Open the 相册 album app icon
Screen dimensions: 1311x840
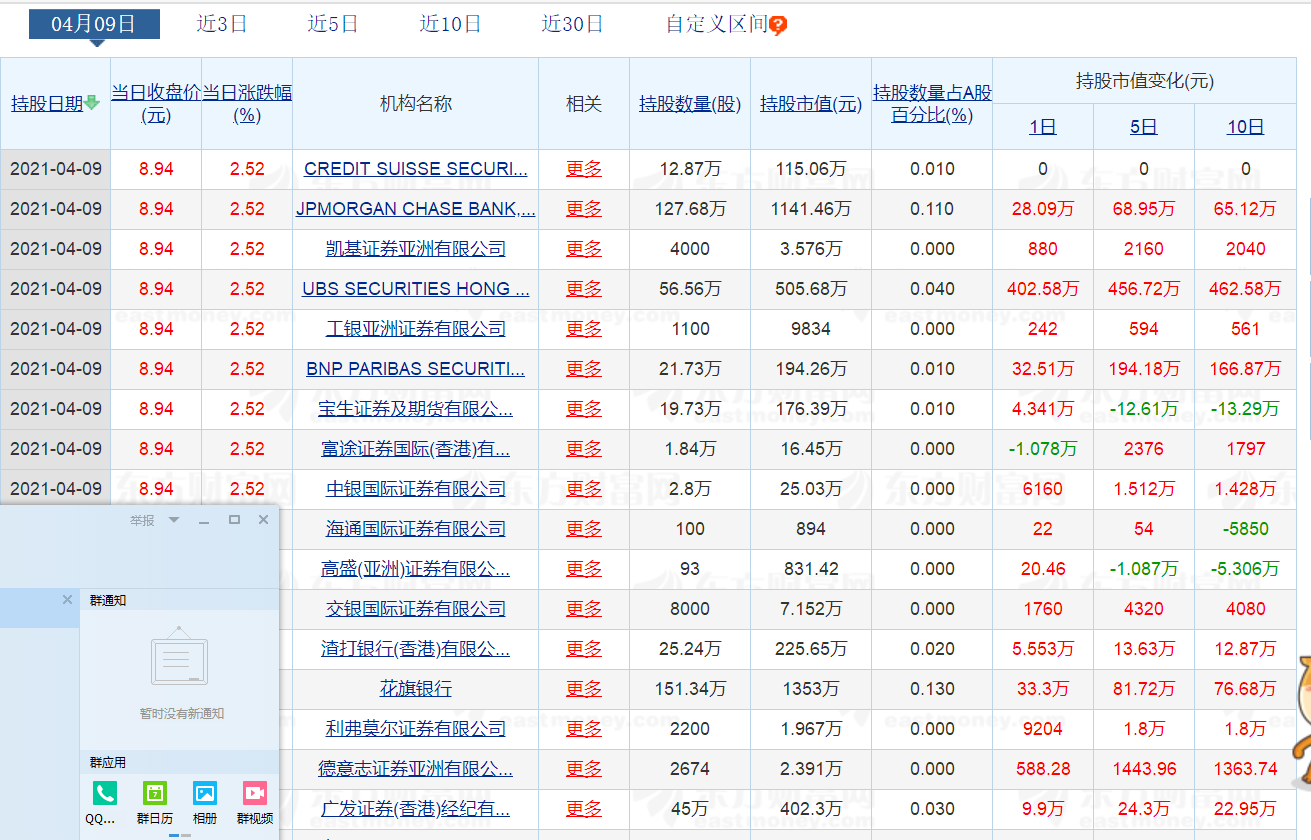pyautogui.click(x=205, y=794)
